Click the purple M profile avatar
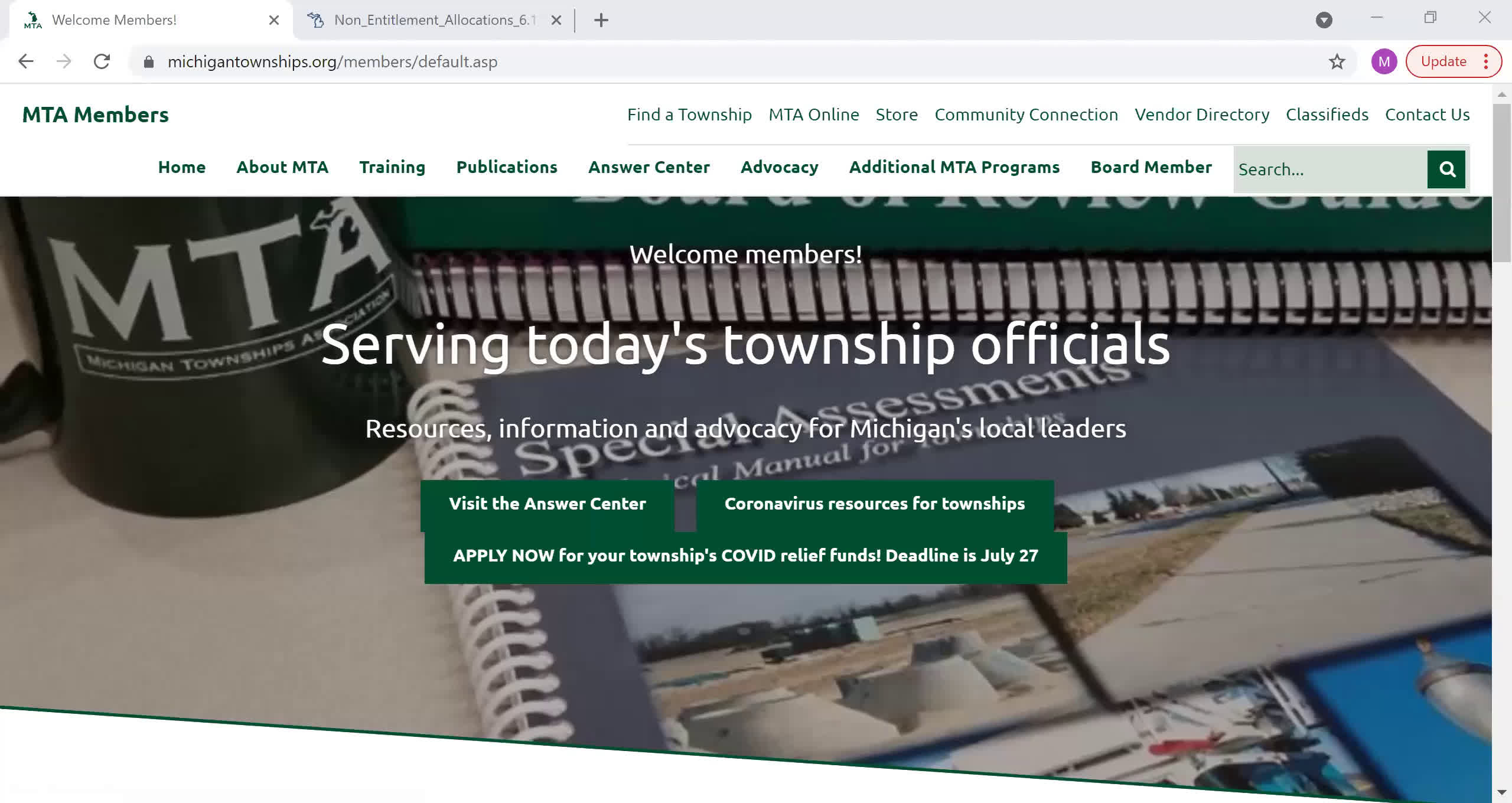The image size is (1512, 803). [x=1384, y=61]
